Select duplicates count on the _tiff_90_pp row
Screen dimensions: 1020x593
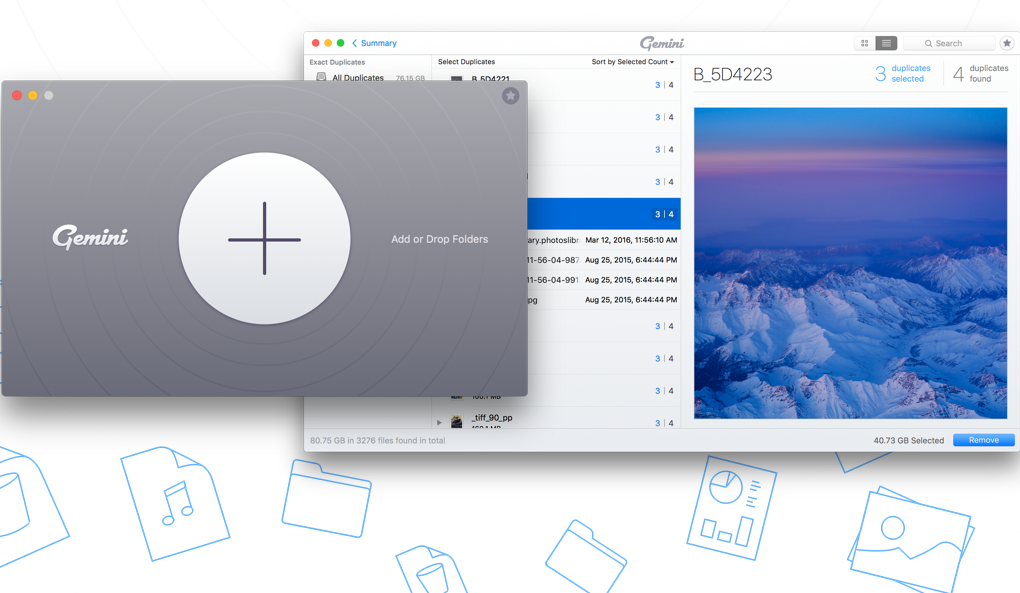coord(655,421)
